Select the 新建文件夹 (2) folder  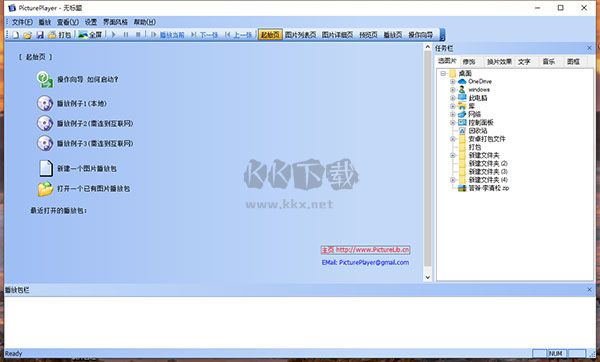pyautogui.click(x=483, y=163)
